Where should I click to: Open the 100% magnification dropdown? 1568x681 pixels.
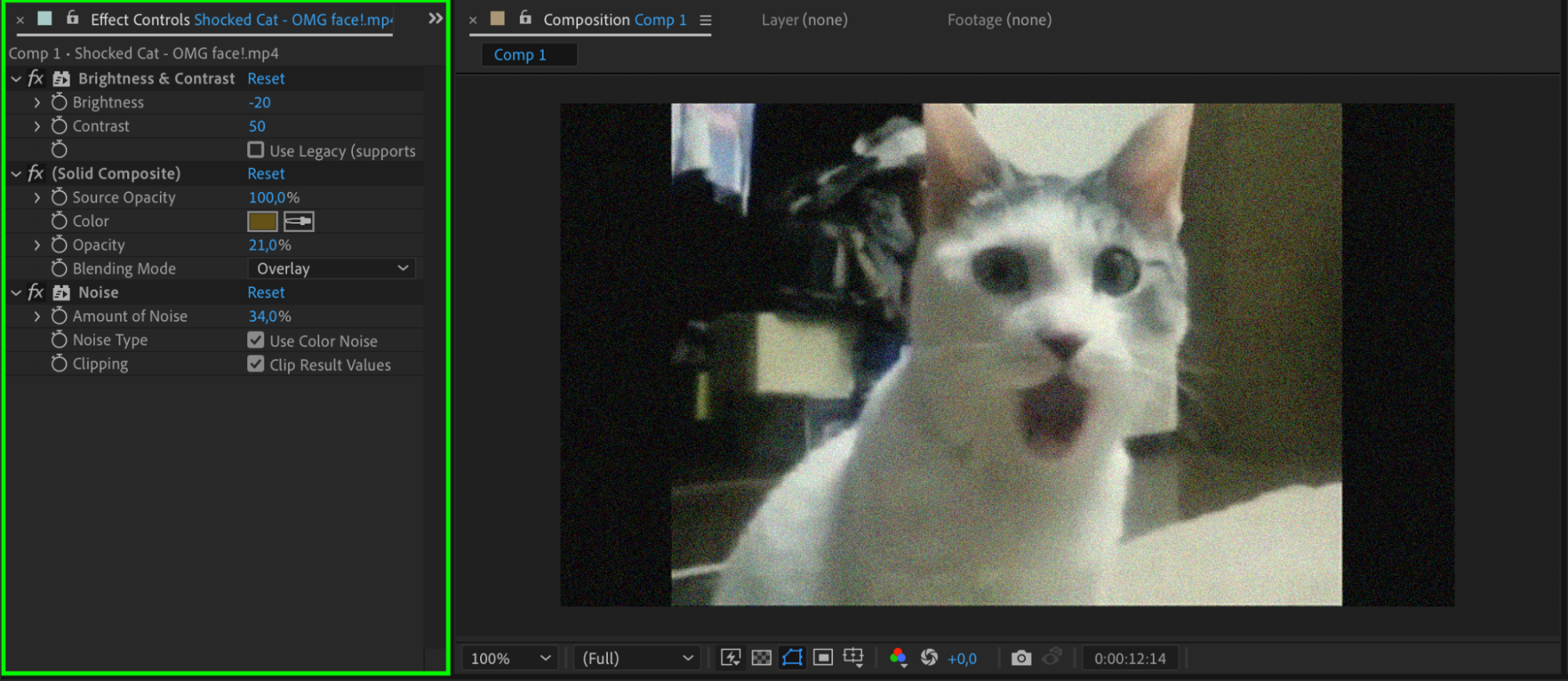tap(510, 658)
